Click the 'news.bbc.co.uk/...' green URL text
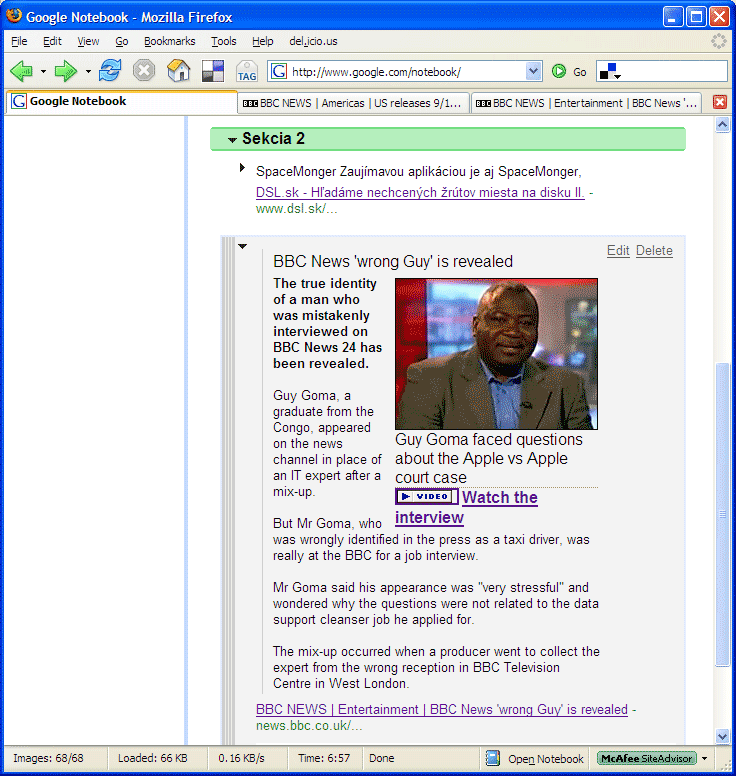The width and height of the screenshot is (736, 776). coord(309,726)
